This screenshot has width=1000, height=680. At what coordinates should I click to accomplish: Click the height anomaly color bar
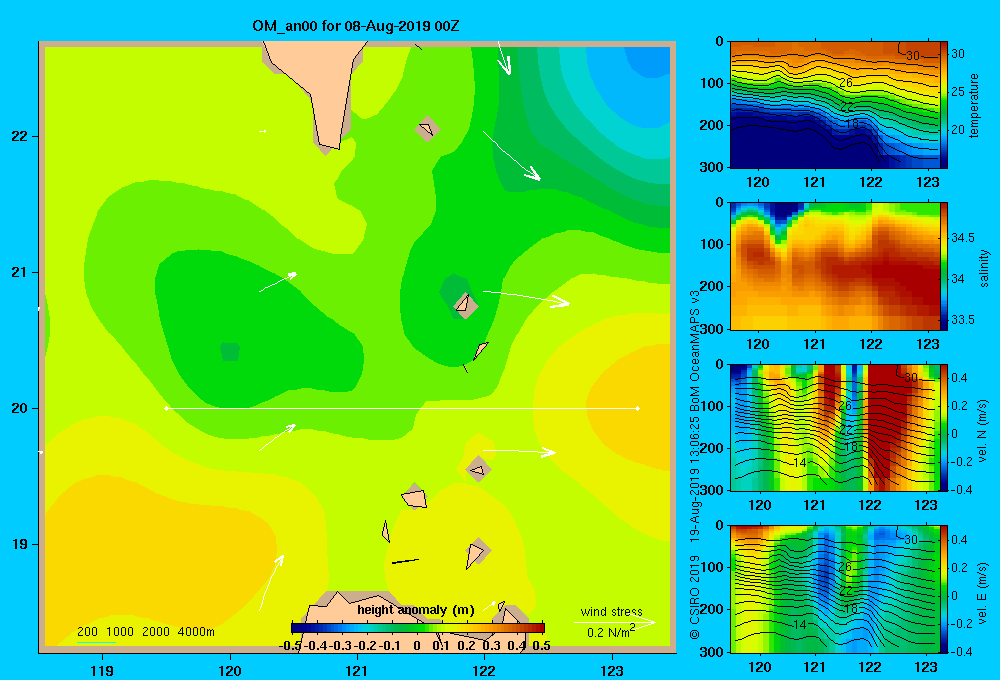click(418, 628)
